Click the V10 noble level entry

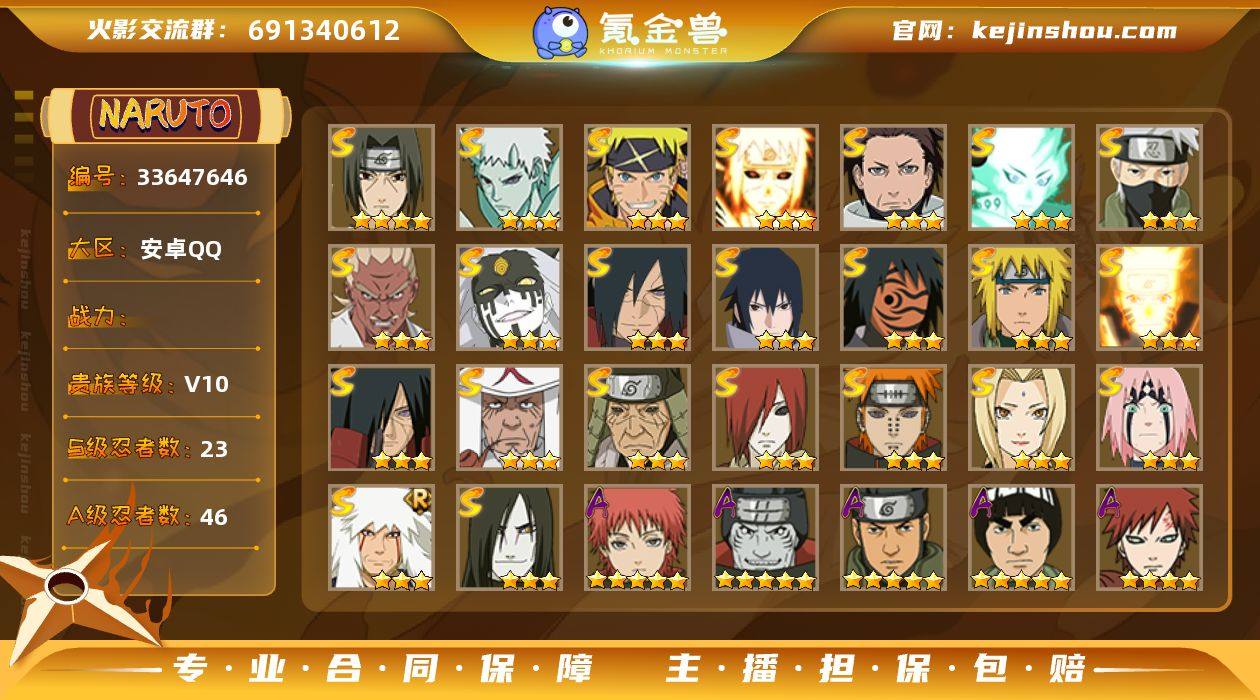click(x=162, y=384)
